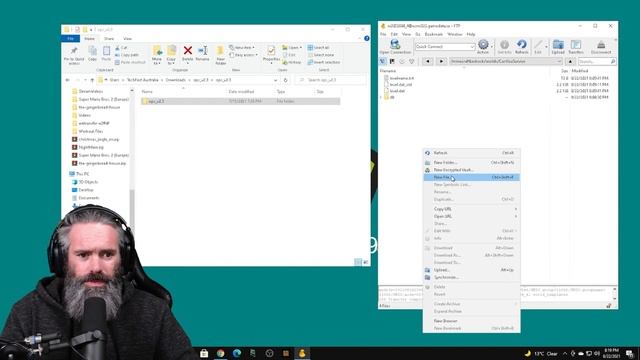Image resolution: width=640 pixels, height=360 pixels.
Task: Open the Action gear menu in Cyberduck
Action: pos(483,47)
